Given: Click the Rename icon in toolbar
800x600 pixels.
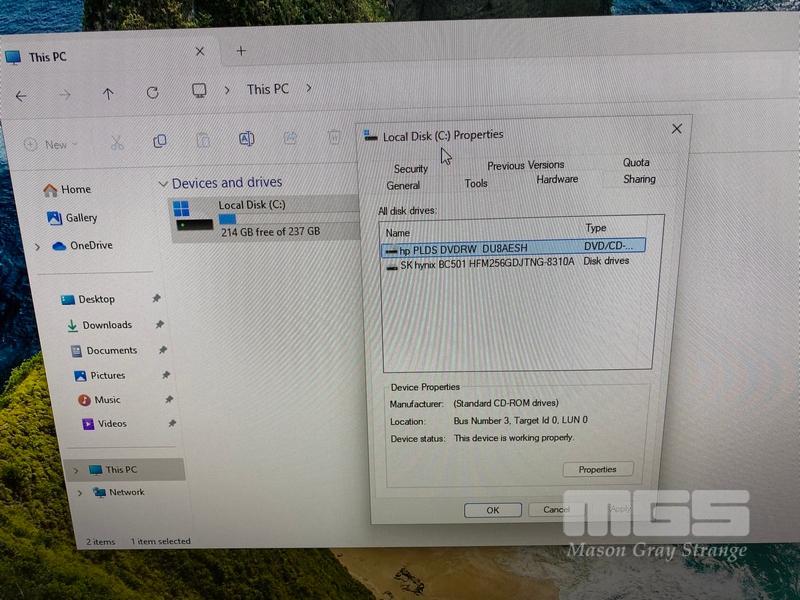Looking at the screenshot, I should coord(246,139).
